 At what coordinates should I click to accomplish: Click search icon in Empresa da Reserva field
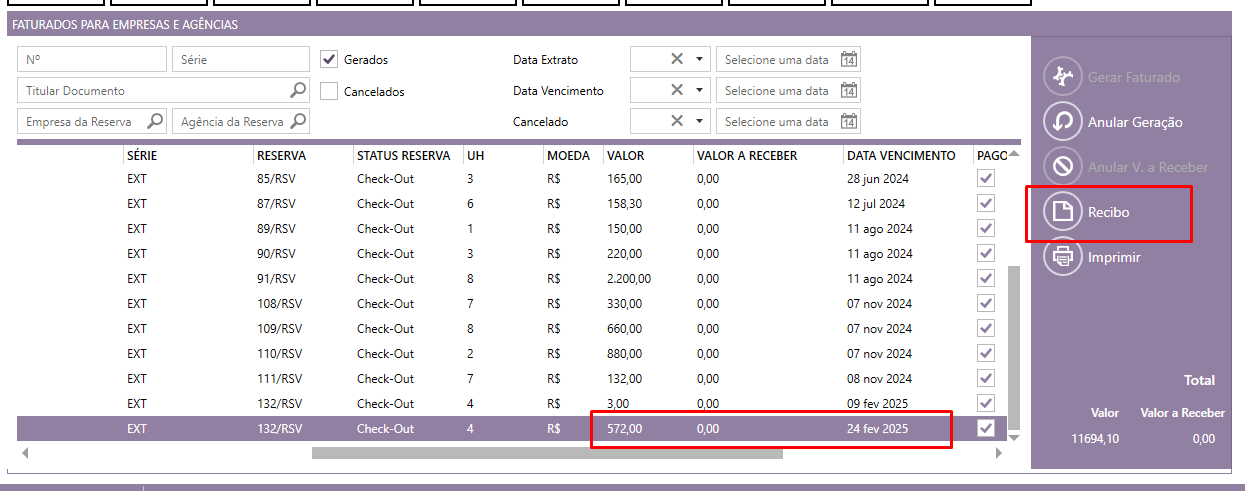click(155, 122)
